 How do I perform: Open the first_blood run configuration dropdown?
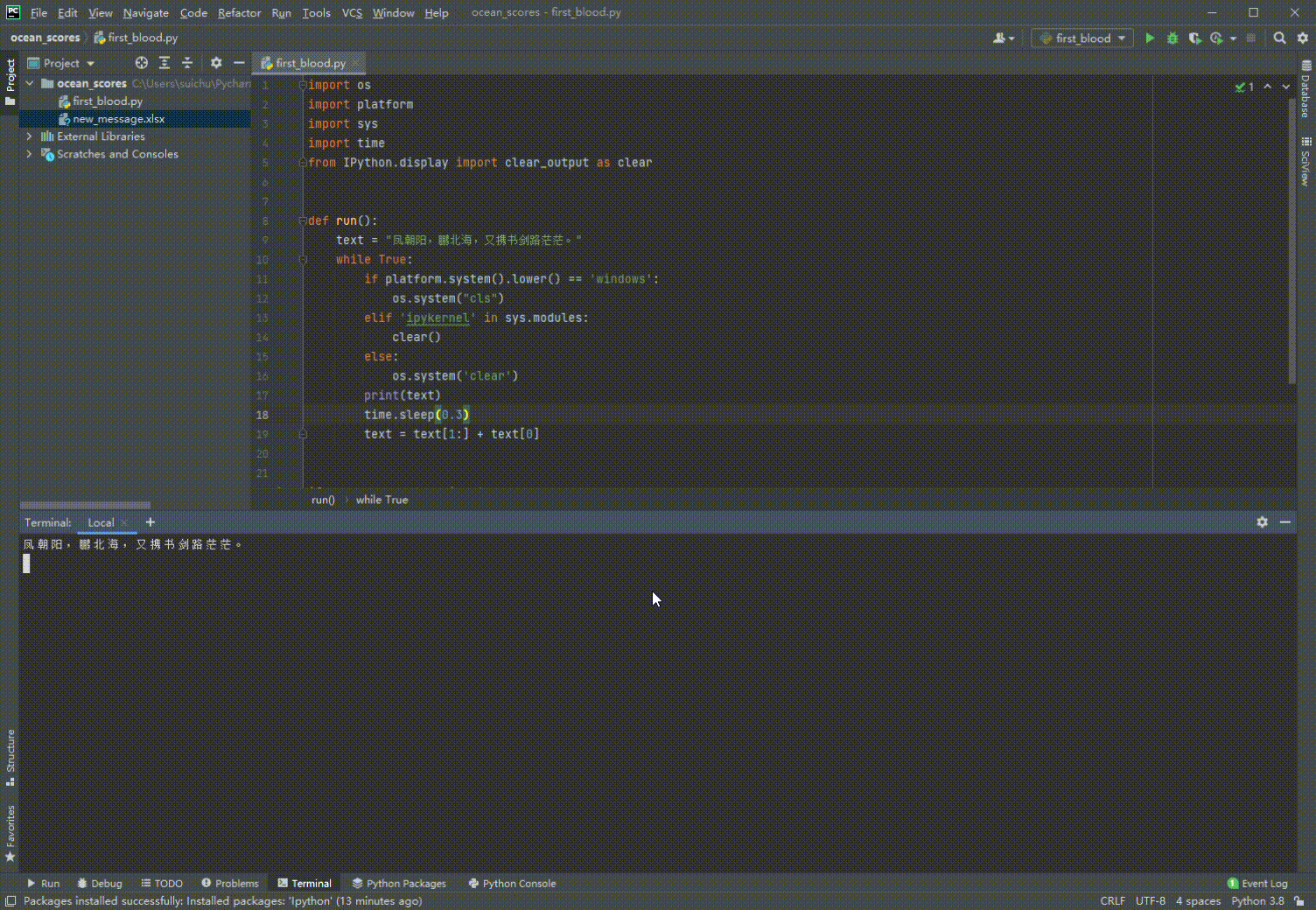click(1081, 38)
